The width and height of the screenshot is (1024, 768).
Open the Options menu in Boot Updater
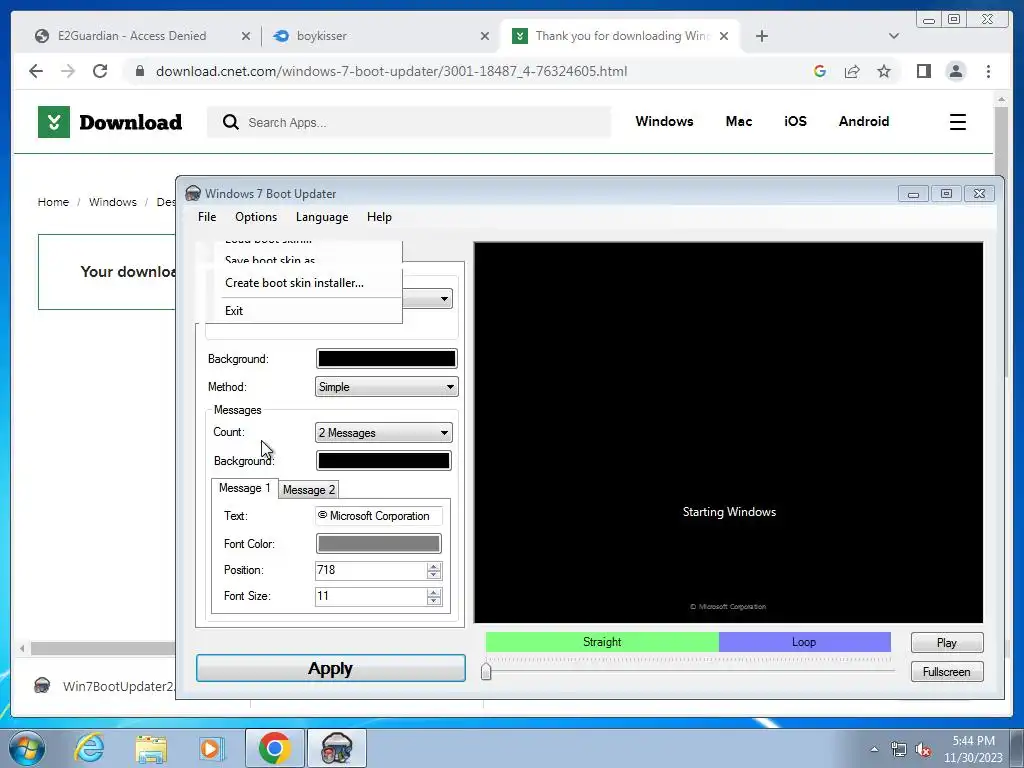[x=256, y=217]
